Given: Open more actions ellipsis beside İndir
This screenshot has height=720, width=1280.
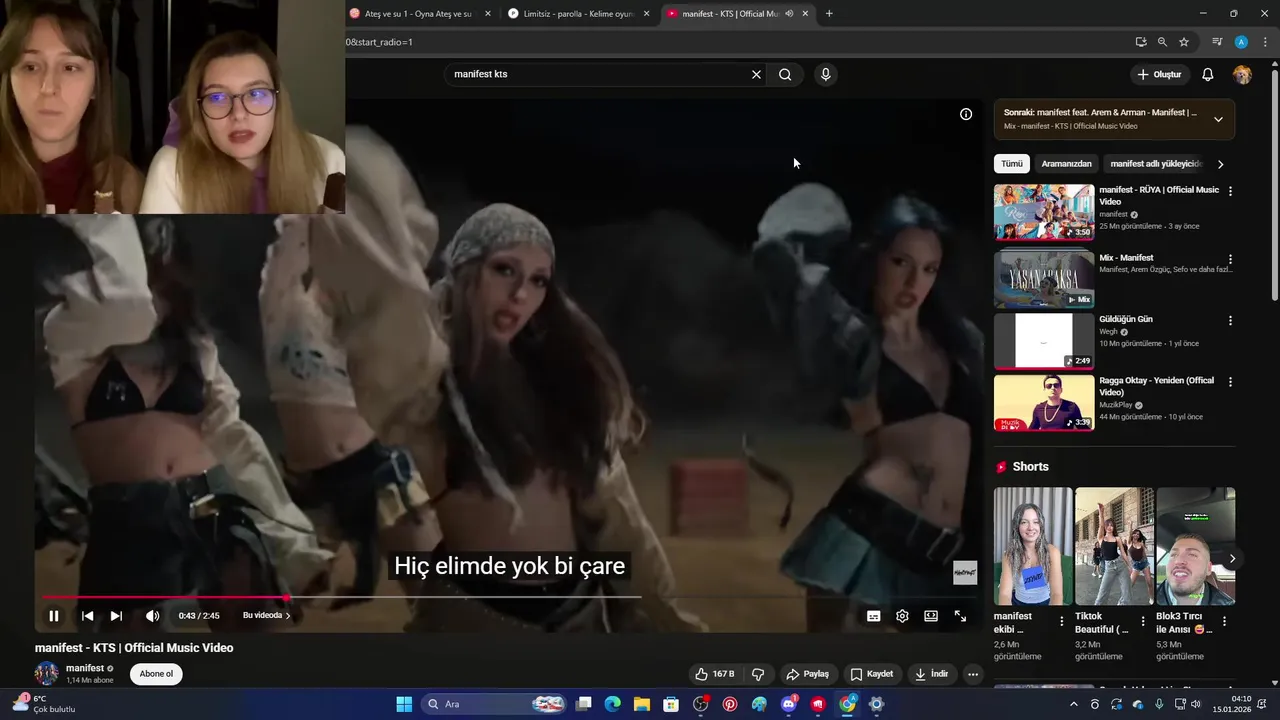Looking at the screenshot, I should click(x=972, y=674).
